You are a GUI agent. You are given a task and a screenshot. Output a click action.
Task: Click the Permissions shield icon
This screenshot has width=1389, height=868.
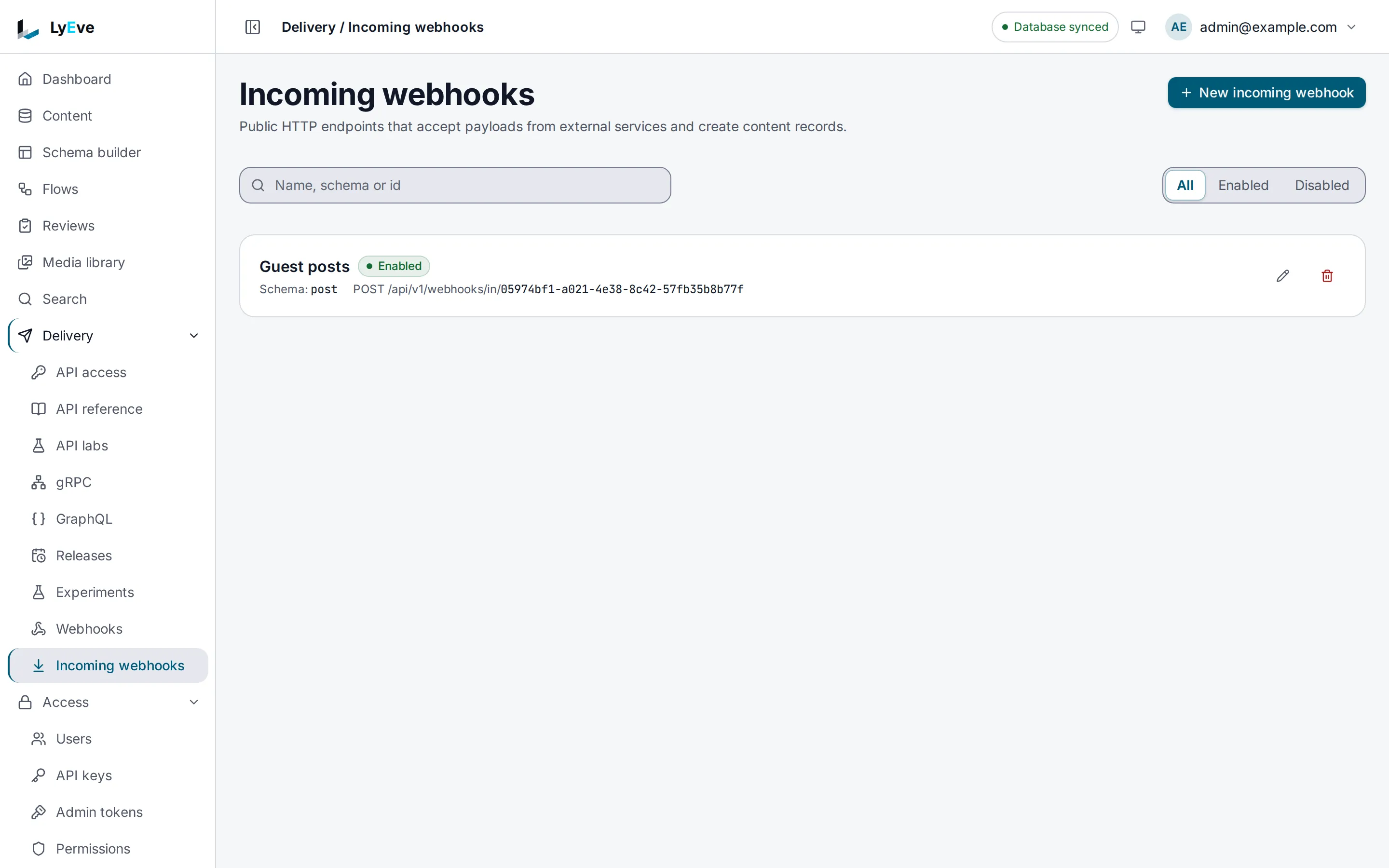39,849
